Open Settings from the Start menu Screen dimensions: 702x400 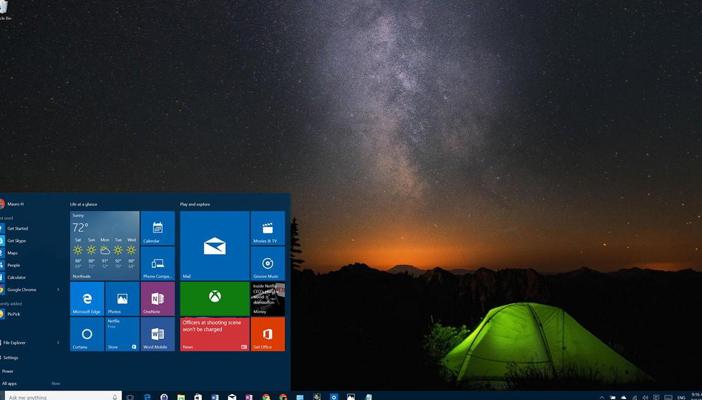coord(11,357)
